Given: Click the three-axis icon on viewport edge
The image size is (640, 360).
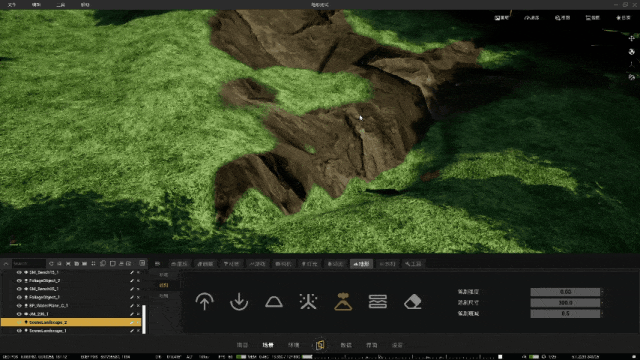Looking at the screenshot, I should pyautogui.click(x=631, y=64).
